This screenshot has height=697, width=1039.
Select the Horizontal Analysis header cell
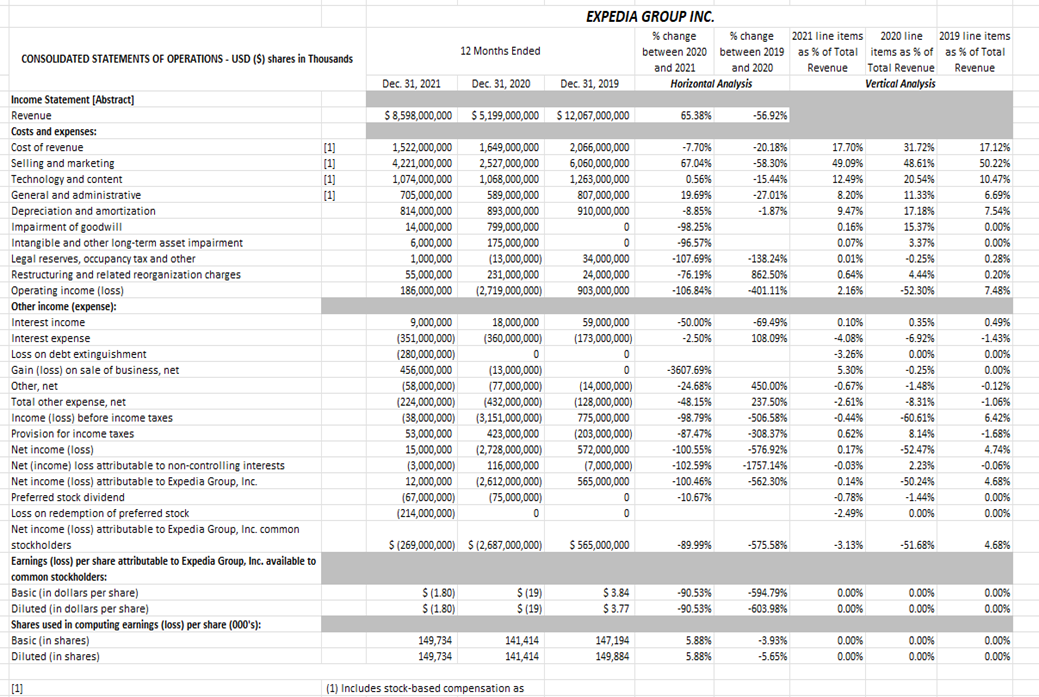tap(713, 83)
